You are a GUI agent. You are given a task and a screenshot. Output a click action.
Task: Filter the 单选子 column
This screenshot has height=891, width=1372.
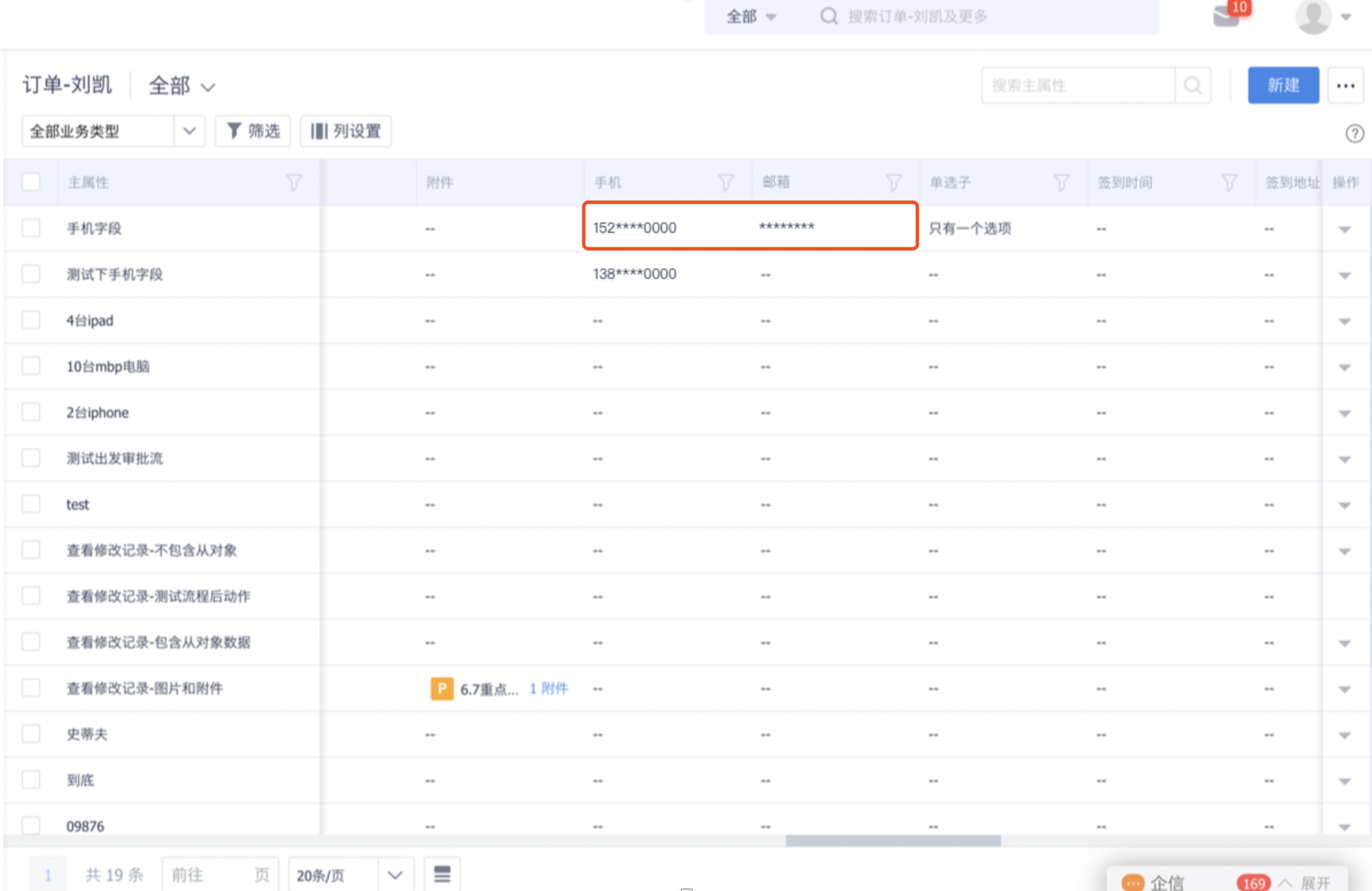pyautogui.click(x=1061, y=183)
